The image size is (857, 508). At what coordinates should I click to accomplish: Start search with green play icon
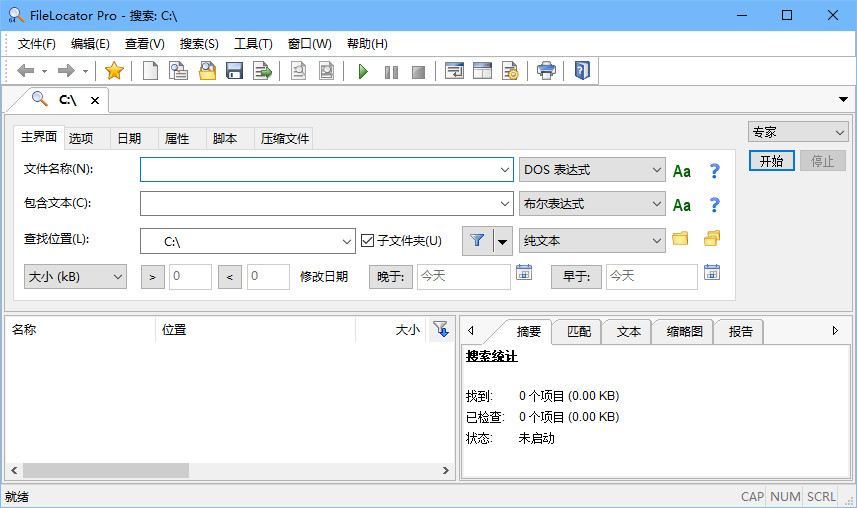(x=363, y=71)
